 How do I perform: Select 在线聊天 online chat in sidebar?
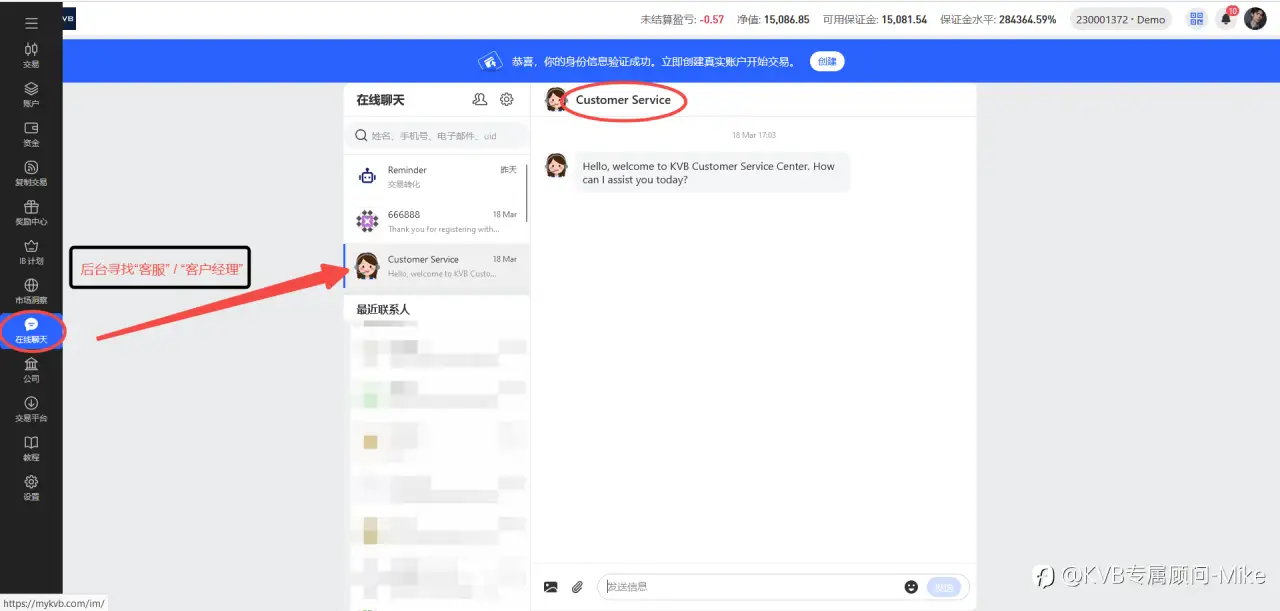31,330
